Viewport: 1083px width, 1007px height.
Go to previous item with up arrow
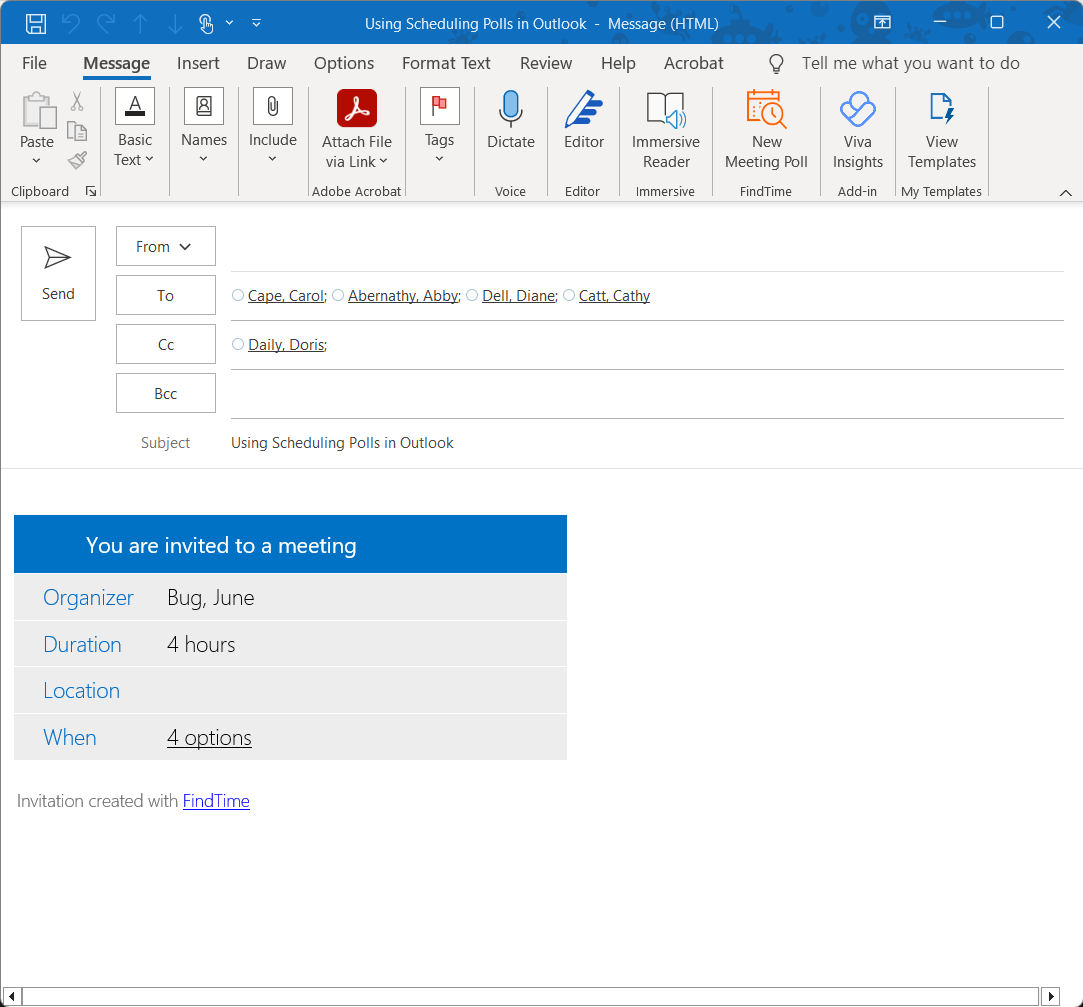(x=140, y=23)
